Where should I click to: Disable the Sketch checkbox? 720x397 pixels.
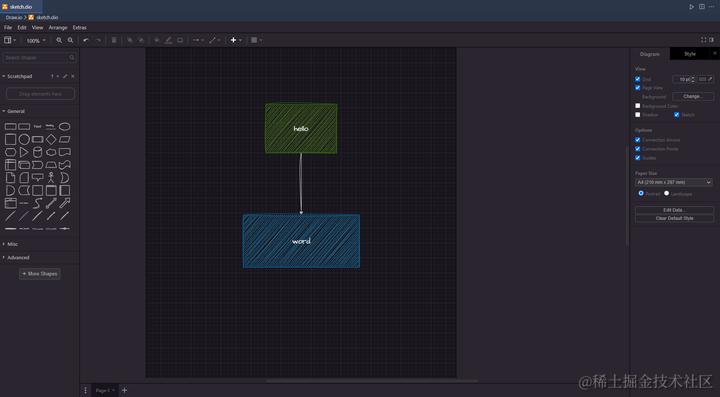(x=676, y=115)
